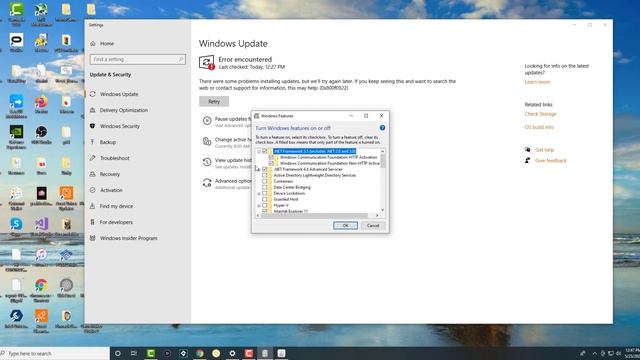Open Troubleshoot wrench entry
This screenshot has height=360, width=640.
pos(114,158)
